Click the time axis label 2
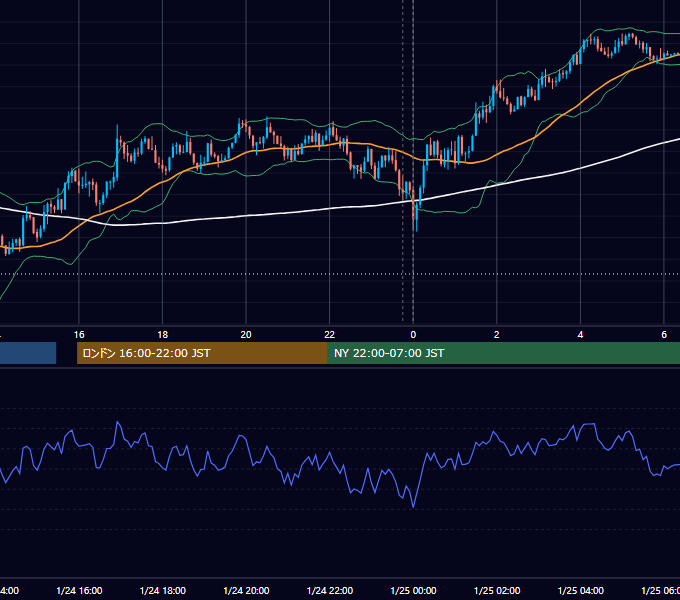 point(497,335)
